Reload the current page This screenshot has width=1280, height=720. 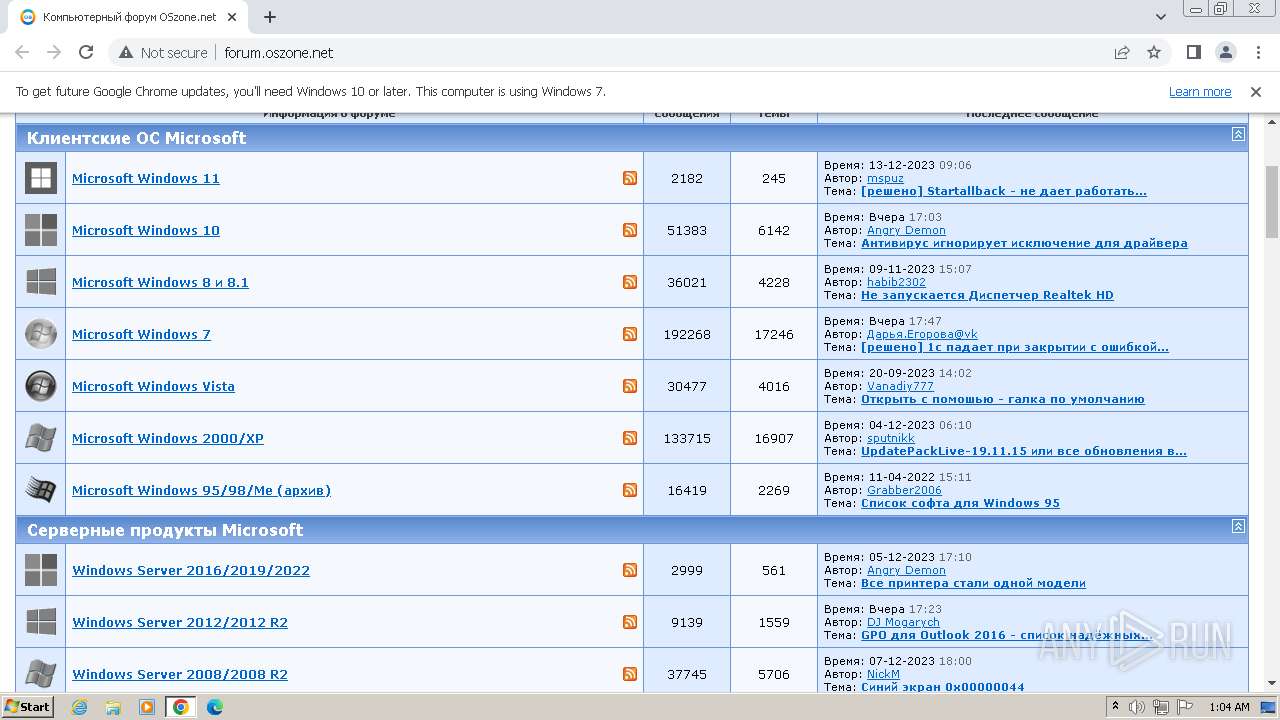(86, 52)
